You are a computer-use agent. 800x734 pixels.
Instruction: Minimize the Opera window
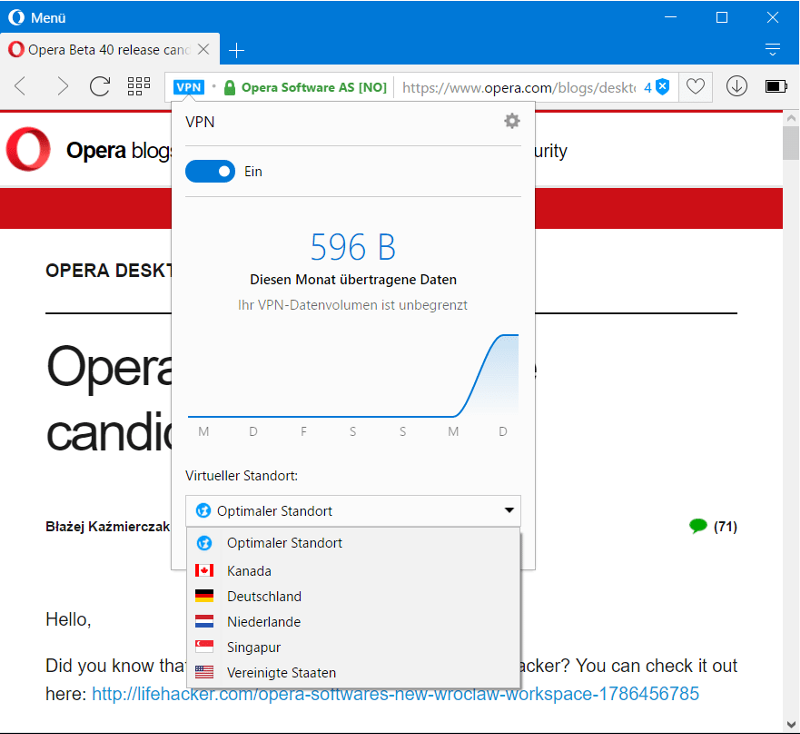pos(671,17)
